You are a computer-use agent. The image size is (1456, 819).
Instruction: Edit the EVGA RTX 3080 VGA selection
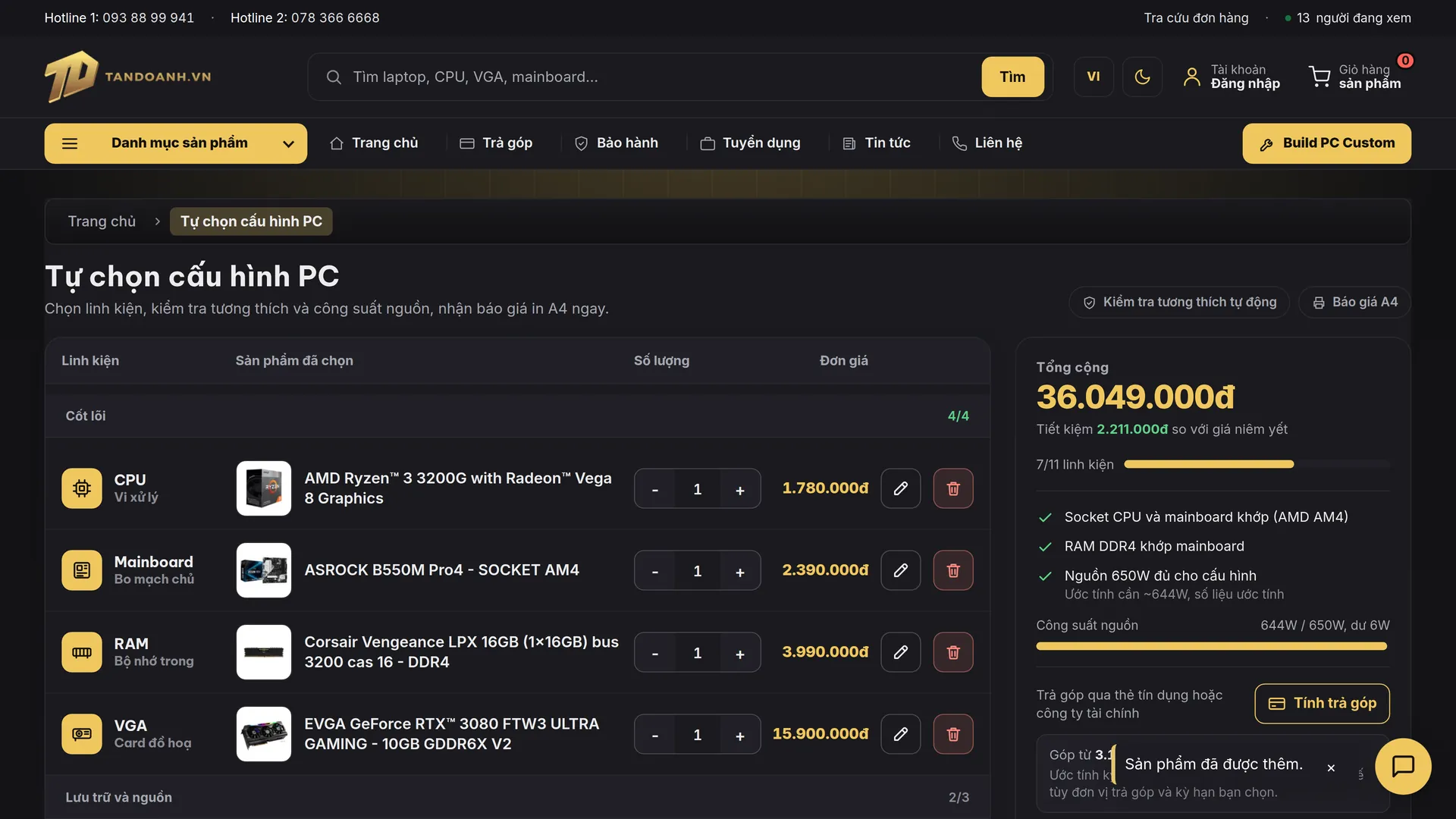click(x=901, y=734)
